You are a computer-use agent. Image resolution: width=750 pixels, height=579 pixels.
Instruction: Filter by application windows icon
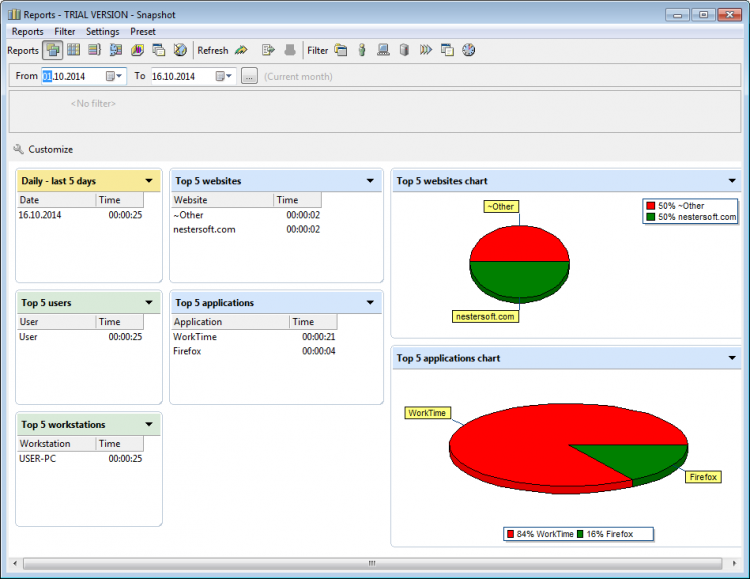(x=447, y=50)
